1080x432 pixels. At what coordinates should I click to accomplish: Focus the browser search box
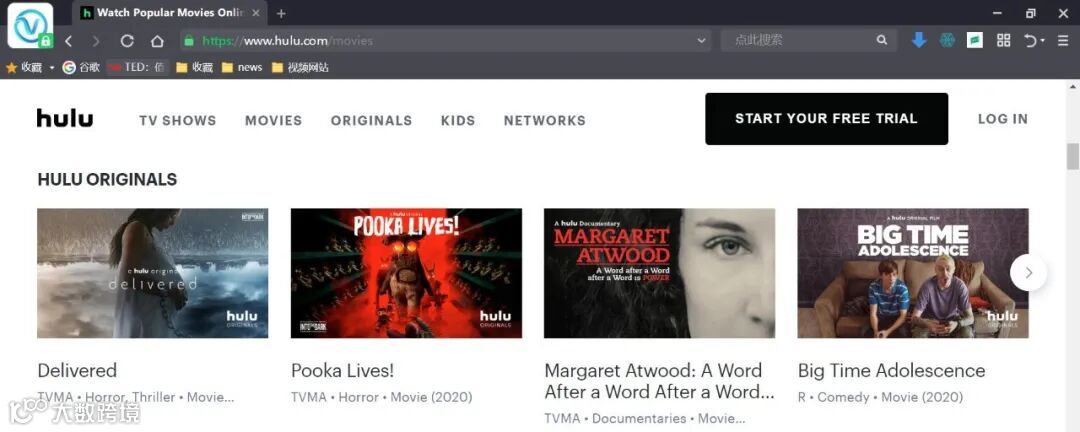click(x=798, y=41)
